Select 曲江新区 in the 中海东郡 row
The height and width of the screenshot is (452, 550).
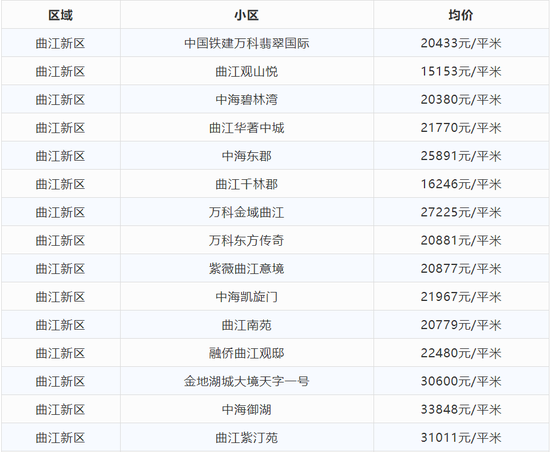(60, 156)
